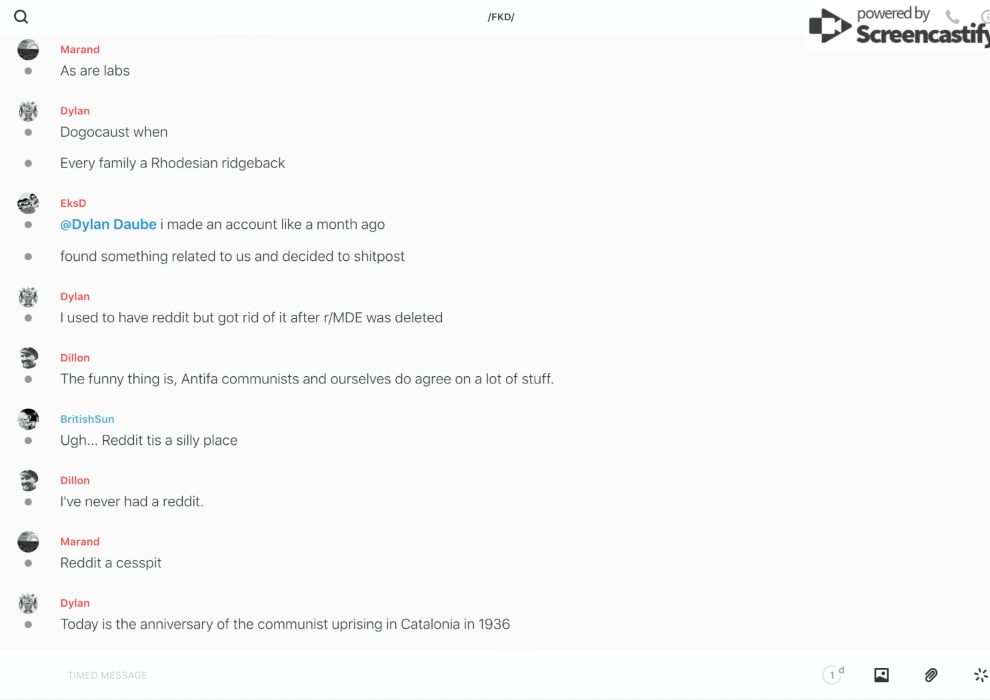Select message about Catalonia uprising anniversary
Viewport: 990px width, 700px height.
pos(285,624)
